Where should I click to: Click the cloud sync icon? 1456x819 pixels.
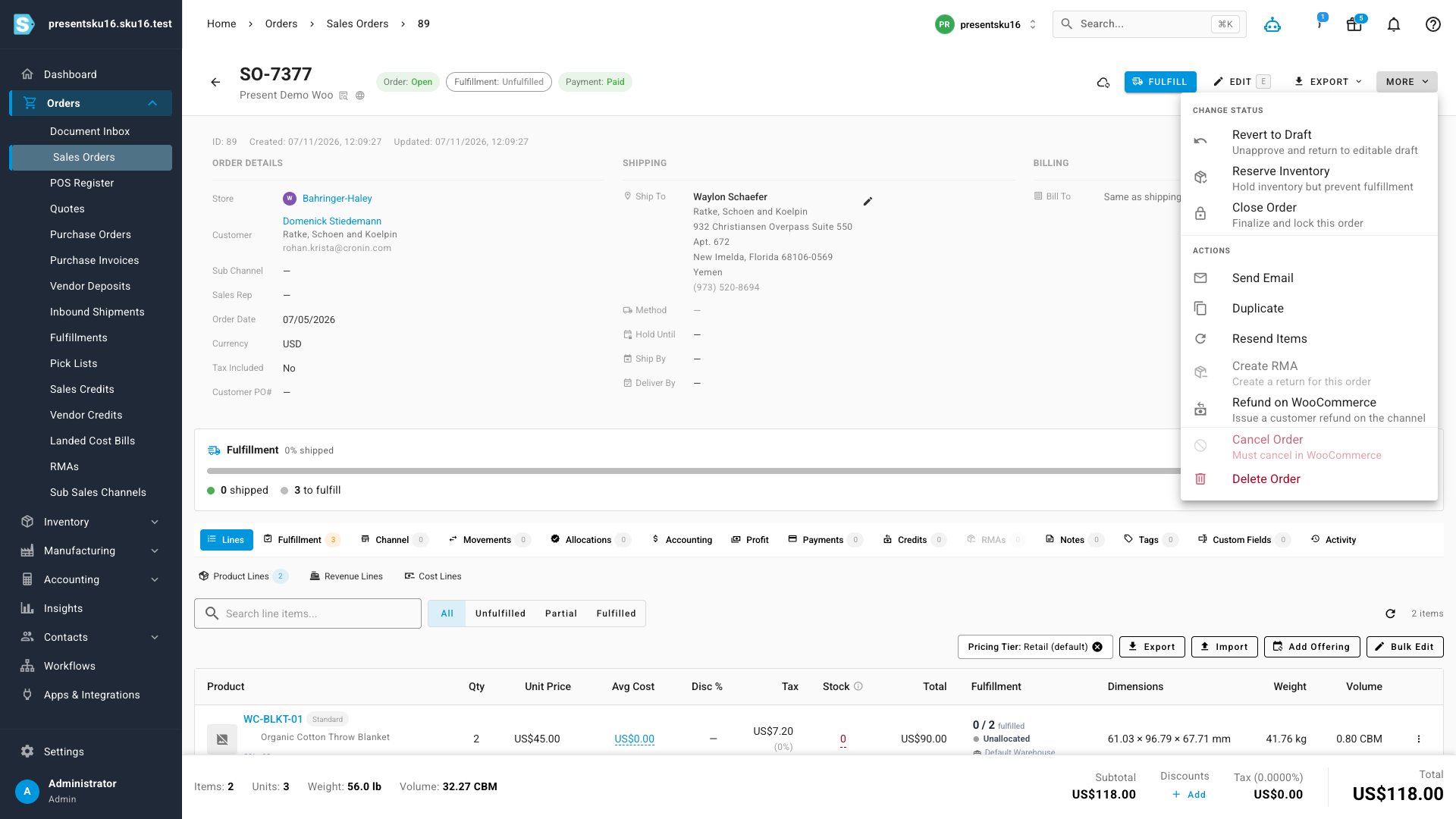1103,82
